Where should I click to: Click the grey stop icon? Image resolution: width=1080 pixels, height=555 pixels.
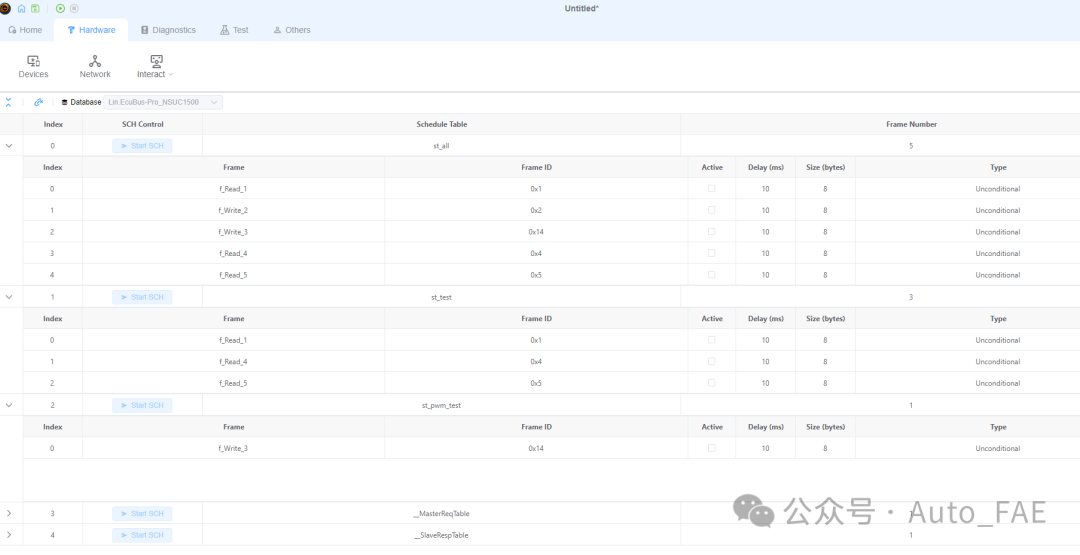coord(74,8)
